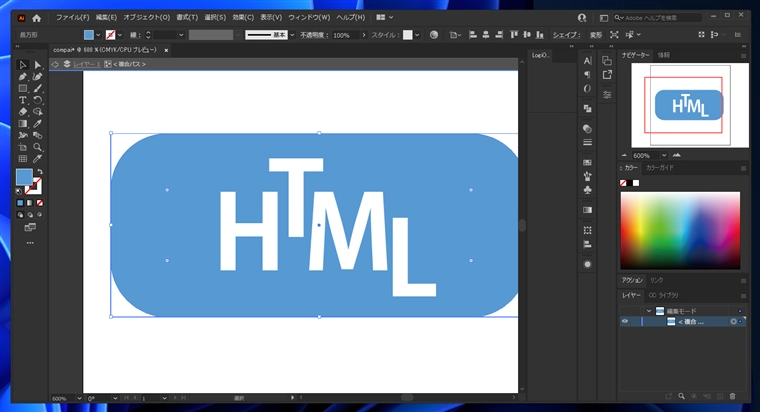The image size is (760, 412).
Task: Click the Recolor Artwork globe icon
Action: pyautogui.click(x=434, y=35)
